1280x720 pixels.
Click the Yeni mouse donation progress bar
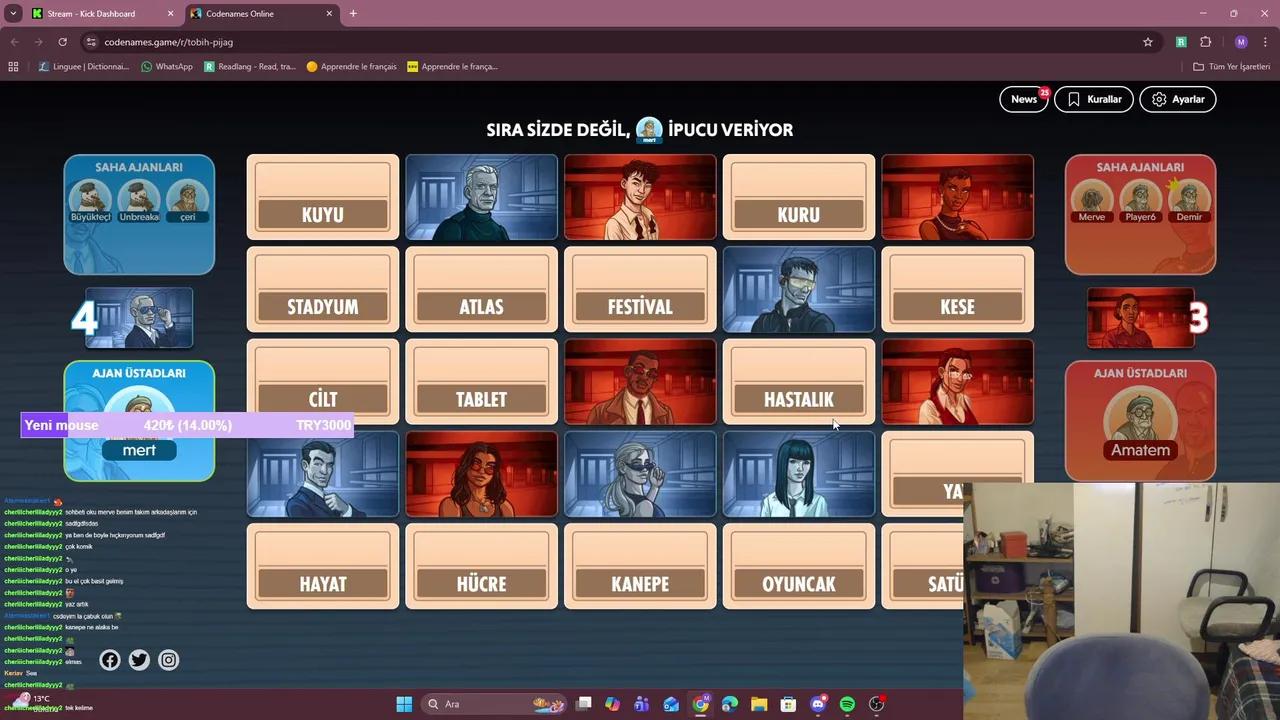point(186,425)
